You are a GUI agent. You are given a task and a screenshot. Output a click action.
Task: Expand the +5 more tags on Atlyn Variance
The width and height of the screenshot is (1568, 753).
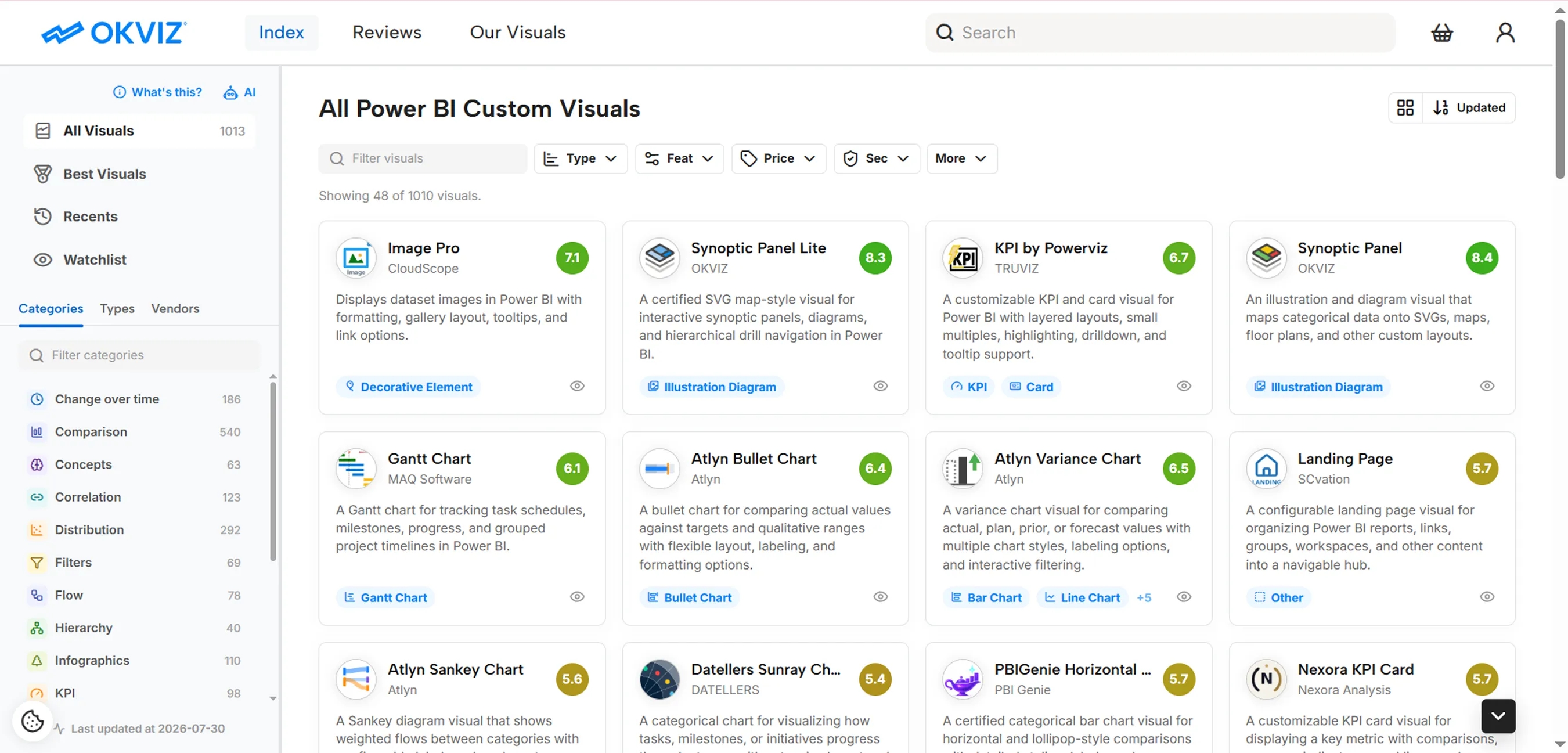1144,598
